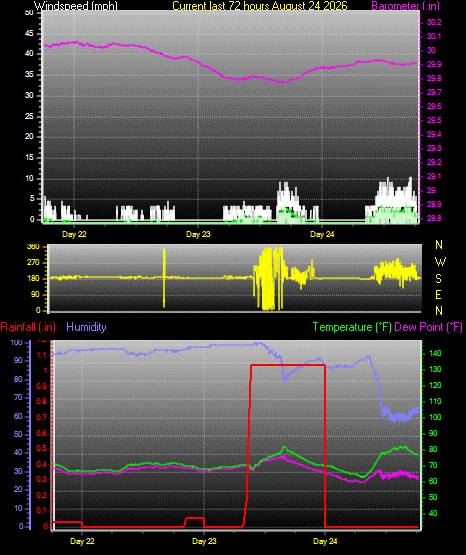Image resolution: width=466 pixels, height=555 pixels.
Task: Click the Dew Point (°F) legend label
Action: pos(428,327)
